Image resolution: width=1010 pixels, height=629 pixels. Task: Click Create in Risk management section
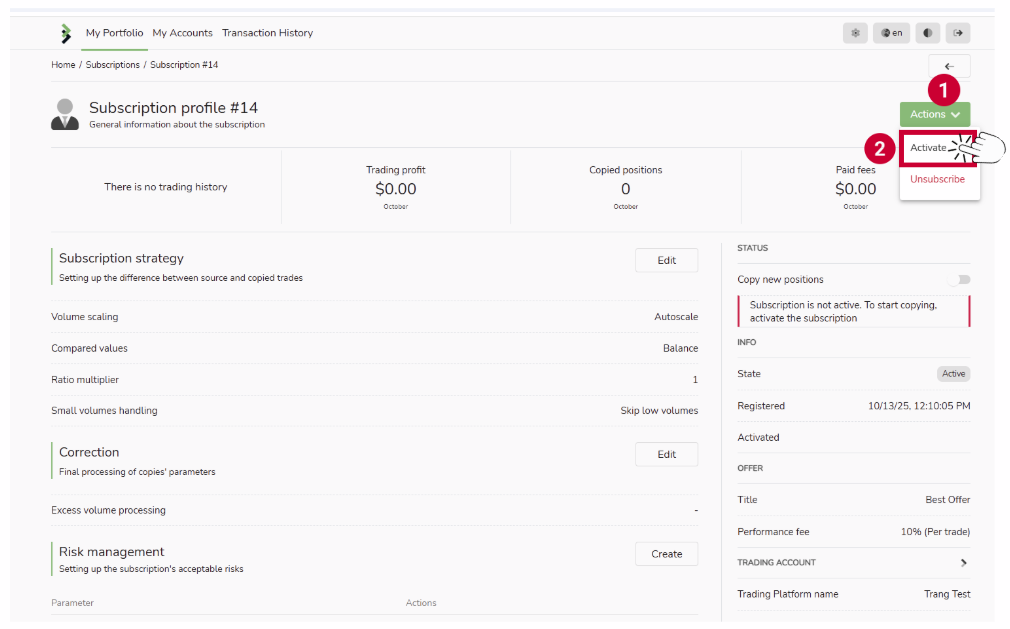tap(666, 554)
